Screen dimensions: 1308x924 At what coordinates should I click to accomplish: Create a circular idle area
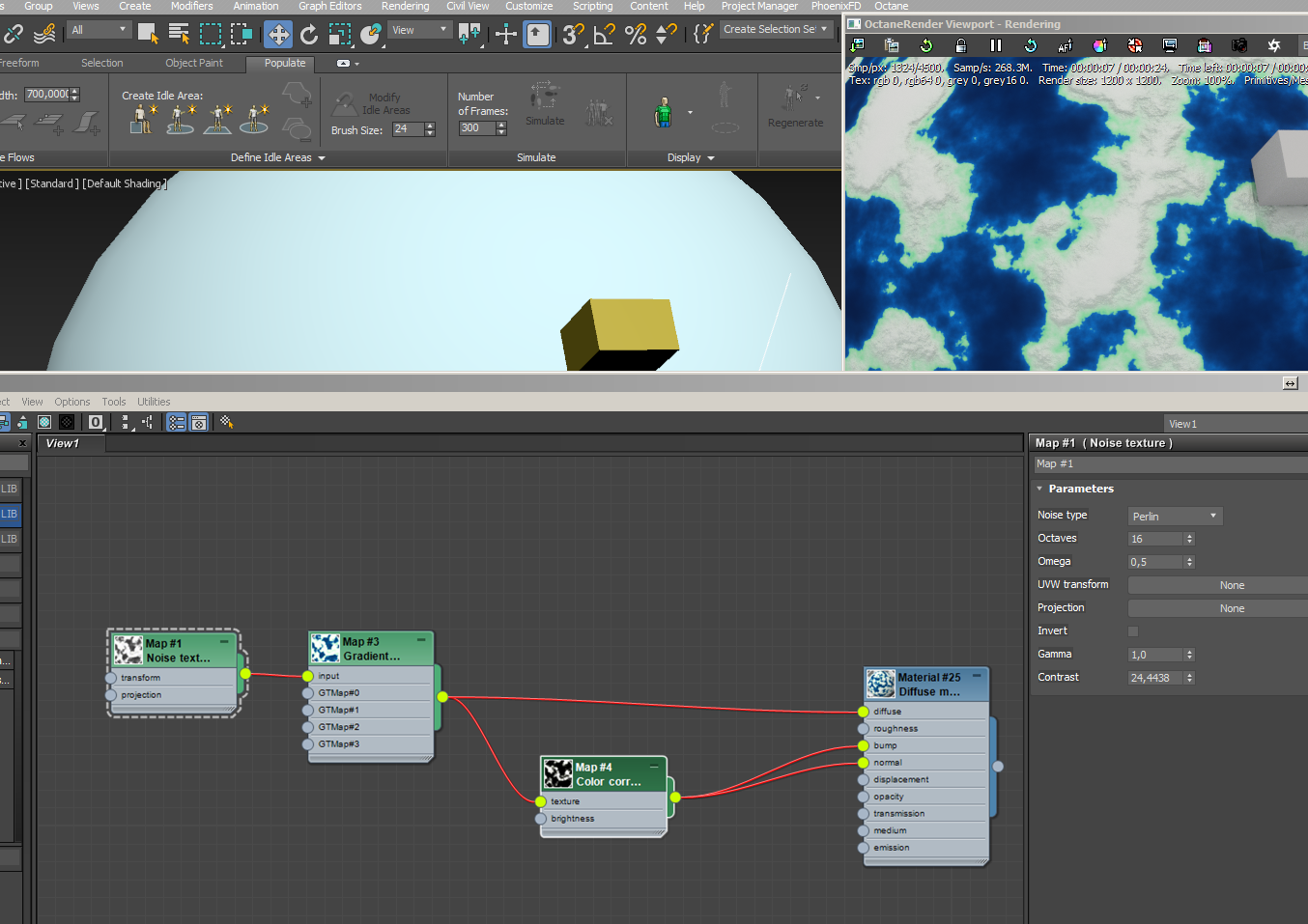tap(254, 119)
